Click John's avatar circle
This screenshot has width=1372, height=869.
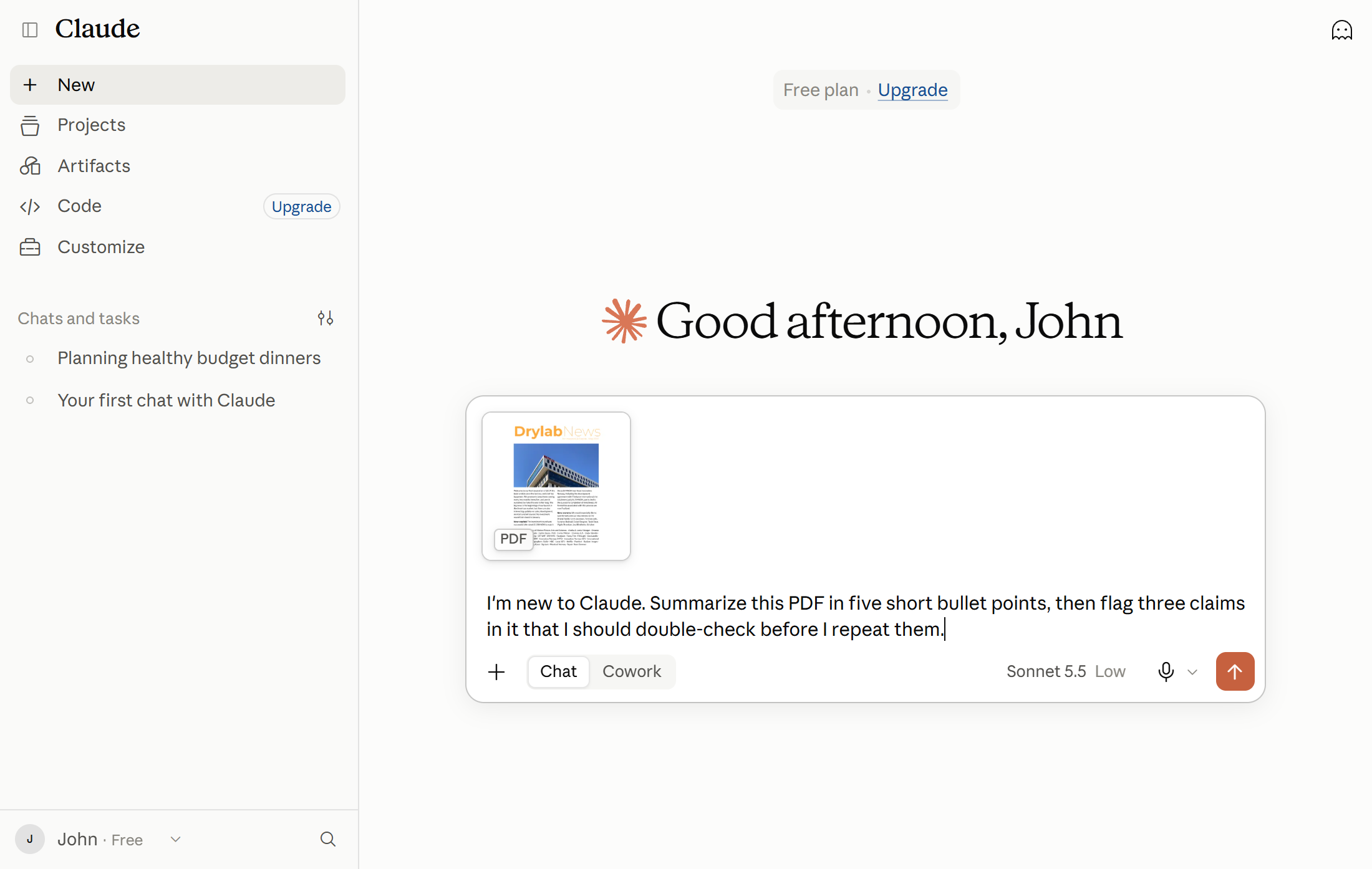pyautogui.click(x=29, y=839)
